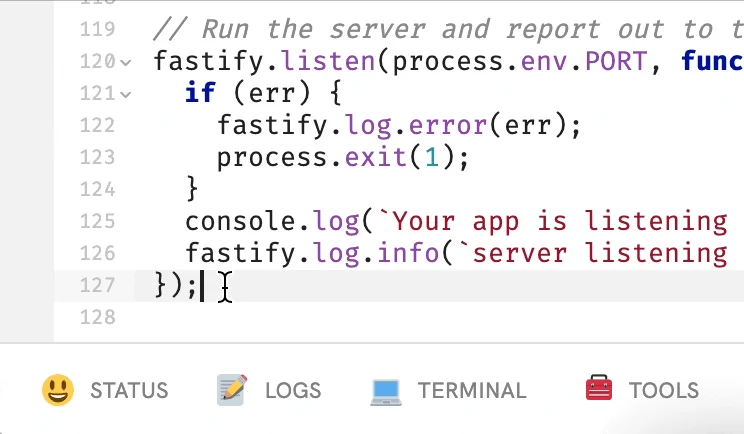
Task: Click the 'PORT' text on line 120
Action: (x=616, y=62)
